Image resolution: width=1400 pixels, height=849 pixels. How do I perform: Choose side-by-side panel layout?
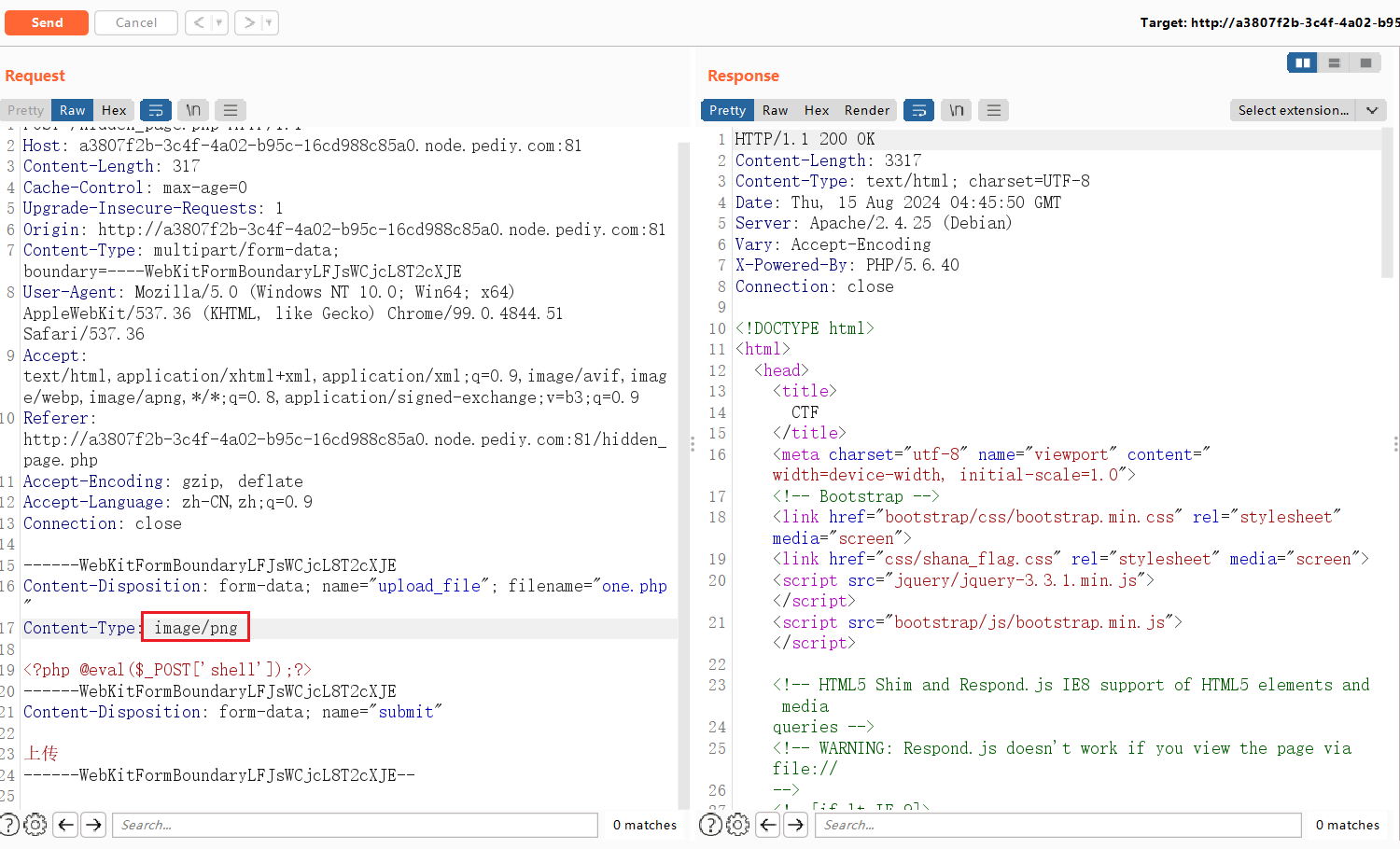(1302, 63)
